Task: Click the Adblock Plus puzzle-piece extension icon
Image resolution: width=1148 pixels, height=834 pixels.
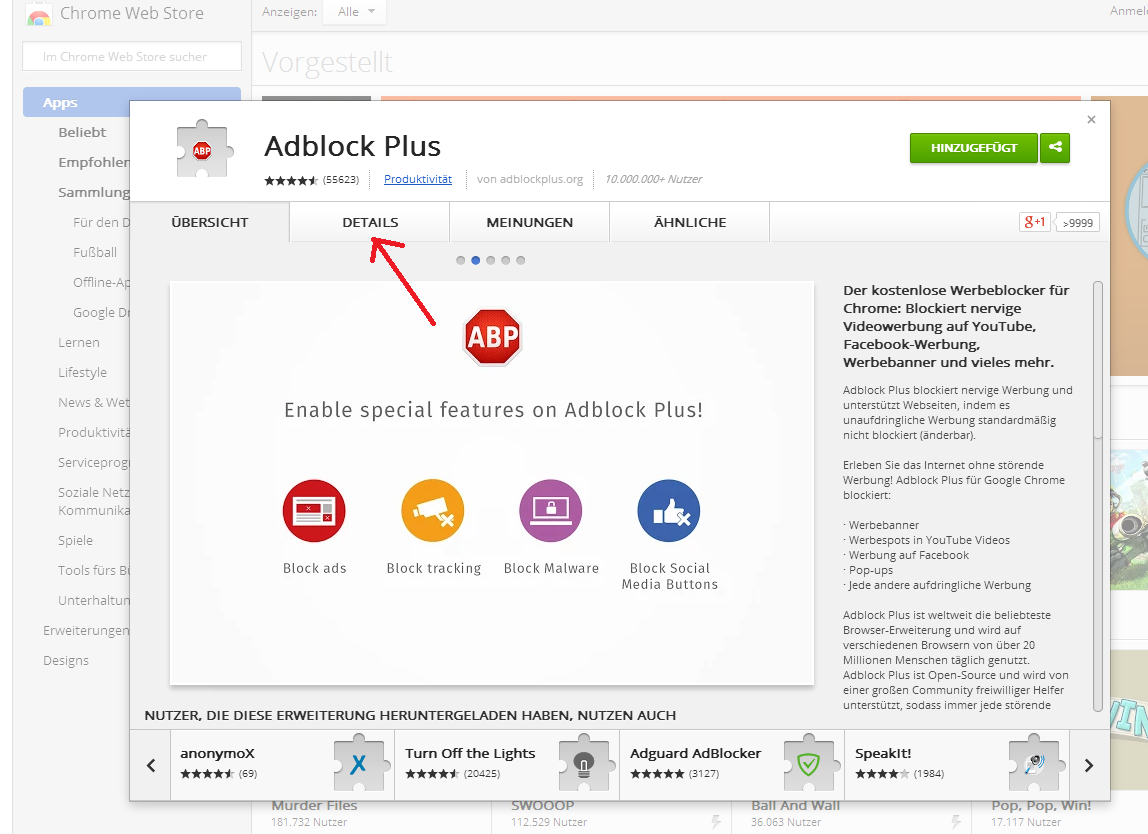Action: [205, 149]
